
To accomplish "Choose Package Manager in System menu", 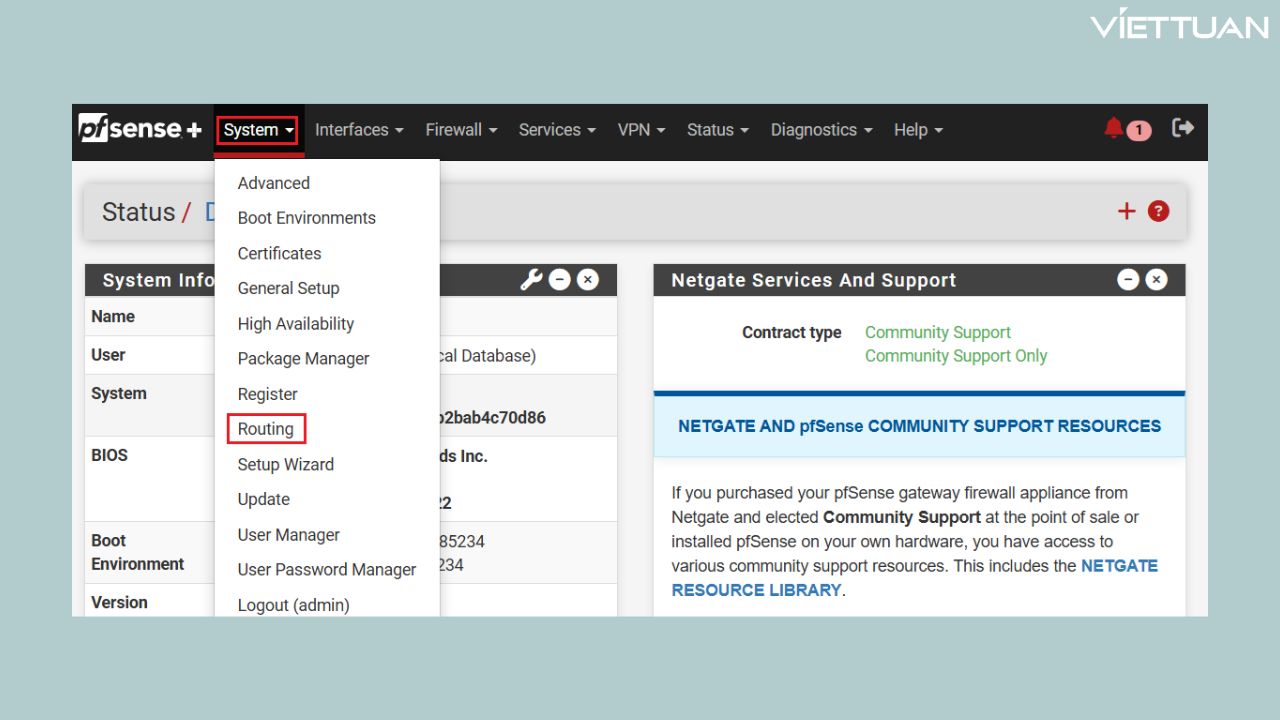I will 303,359.
